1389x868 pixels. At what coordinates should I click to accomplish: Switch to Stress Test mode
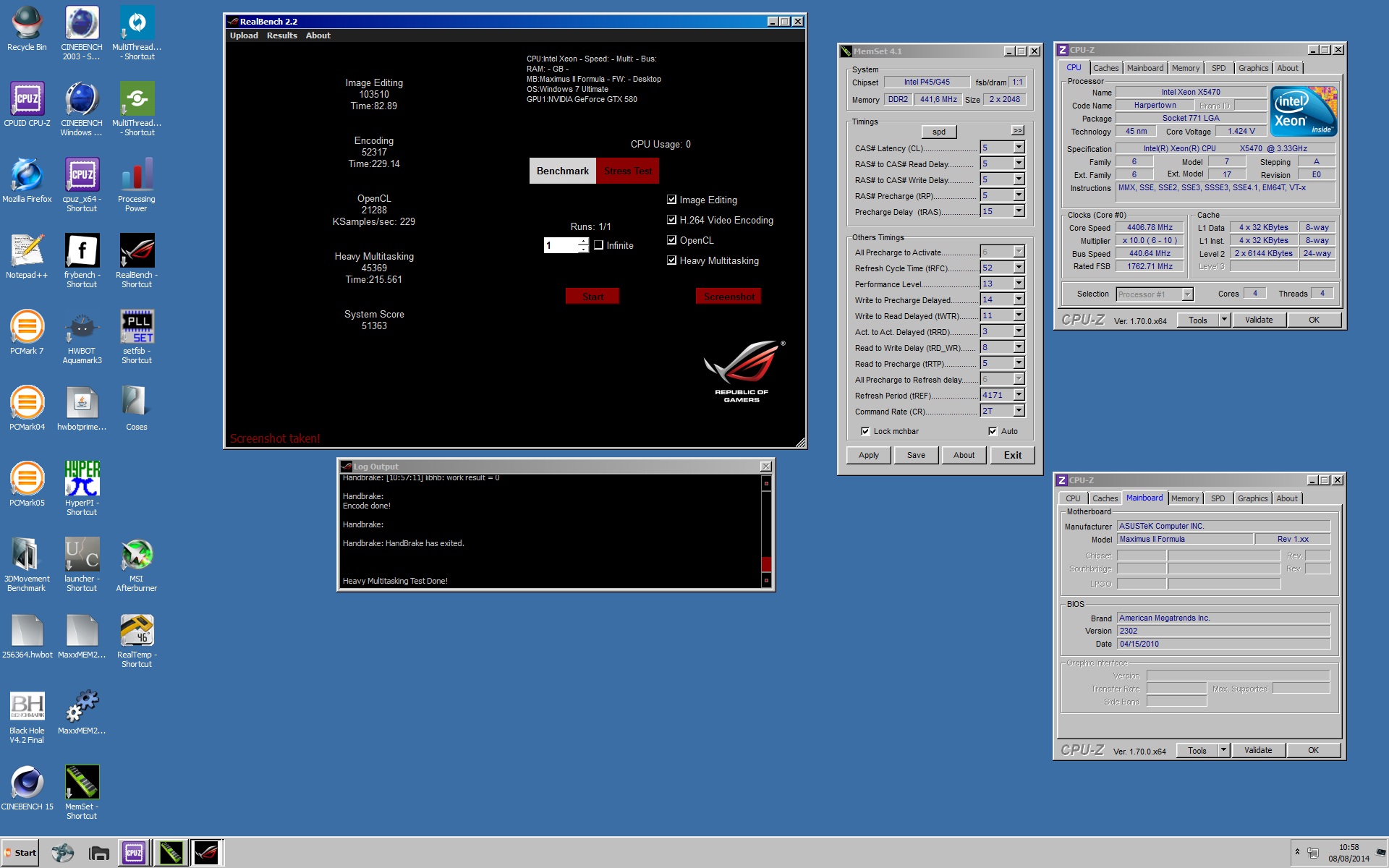[627, 171]
